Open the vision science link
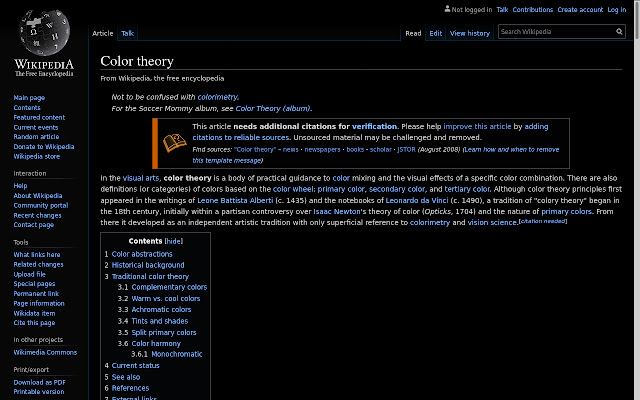 tap(492, 222)
